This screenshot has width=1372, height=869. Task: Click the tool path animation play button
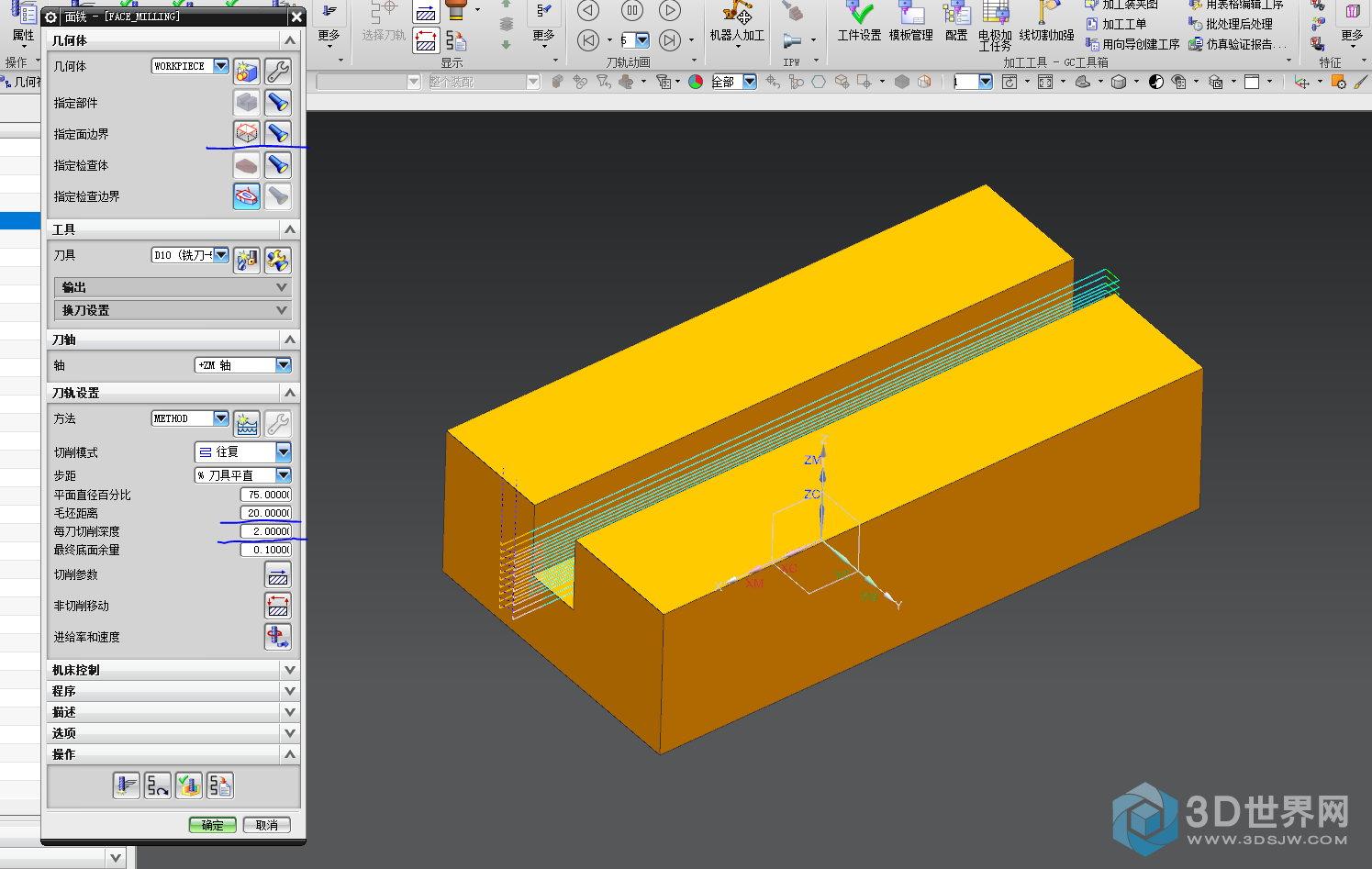(671, 10)
